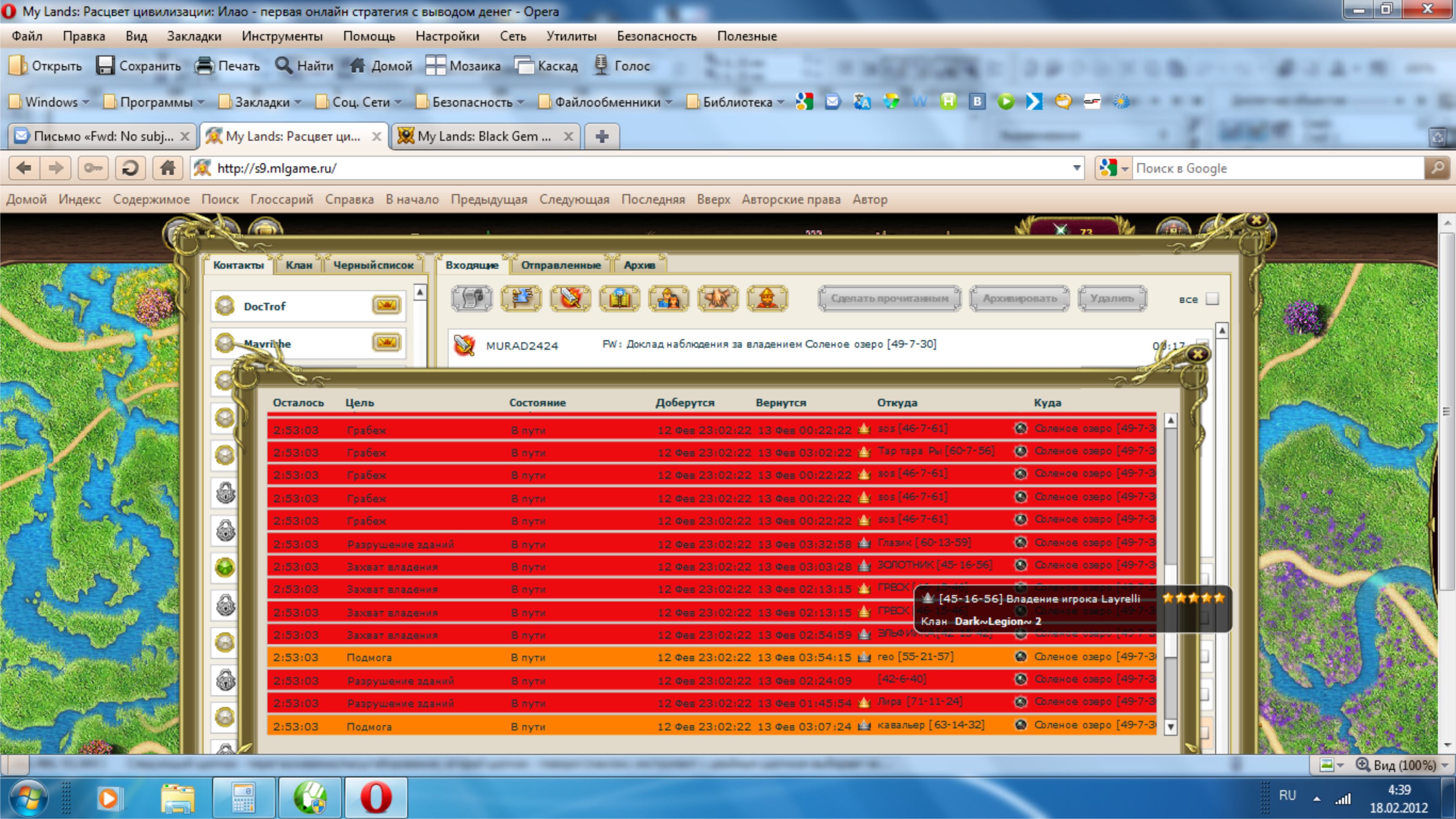This screenshot has width=1456, height=819.
Task: Open the Безопасность bookmarks folder dropdown
Action: tap(470, 102)
